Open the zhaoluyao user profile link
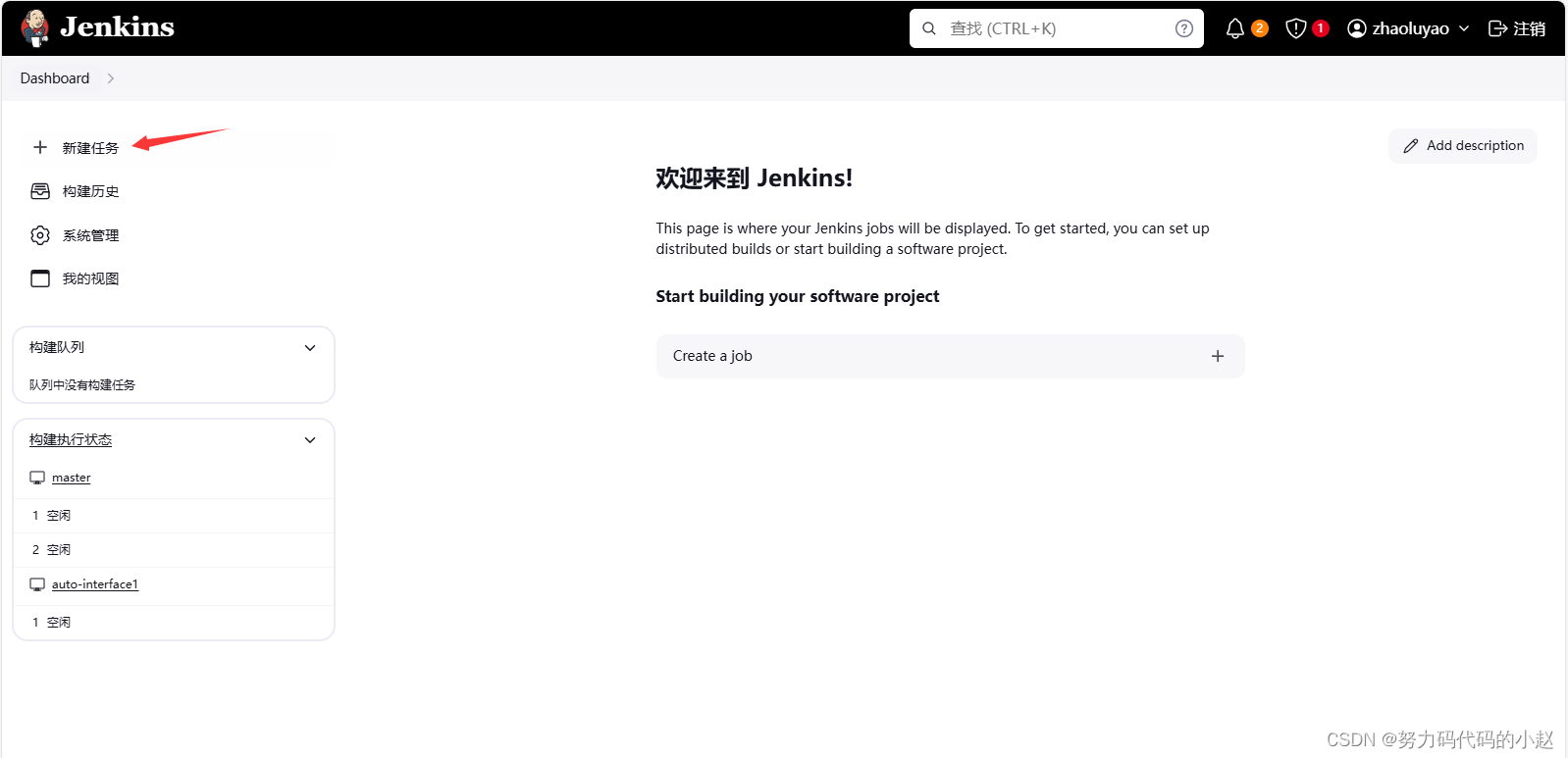Screen dimensions: 1568x758 click(1410, 28)
